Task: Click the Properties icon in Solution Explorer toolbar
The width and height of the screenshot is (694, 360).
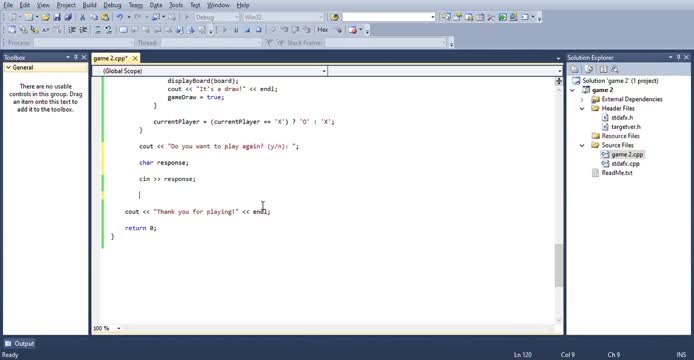Action: tap(574, 69)
